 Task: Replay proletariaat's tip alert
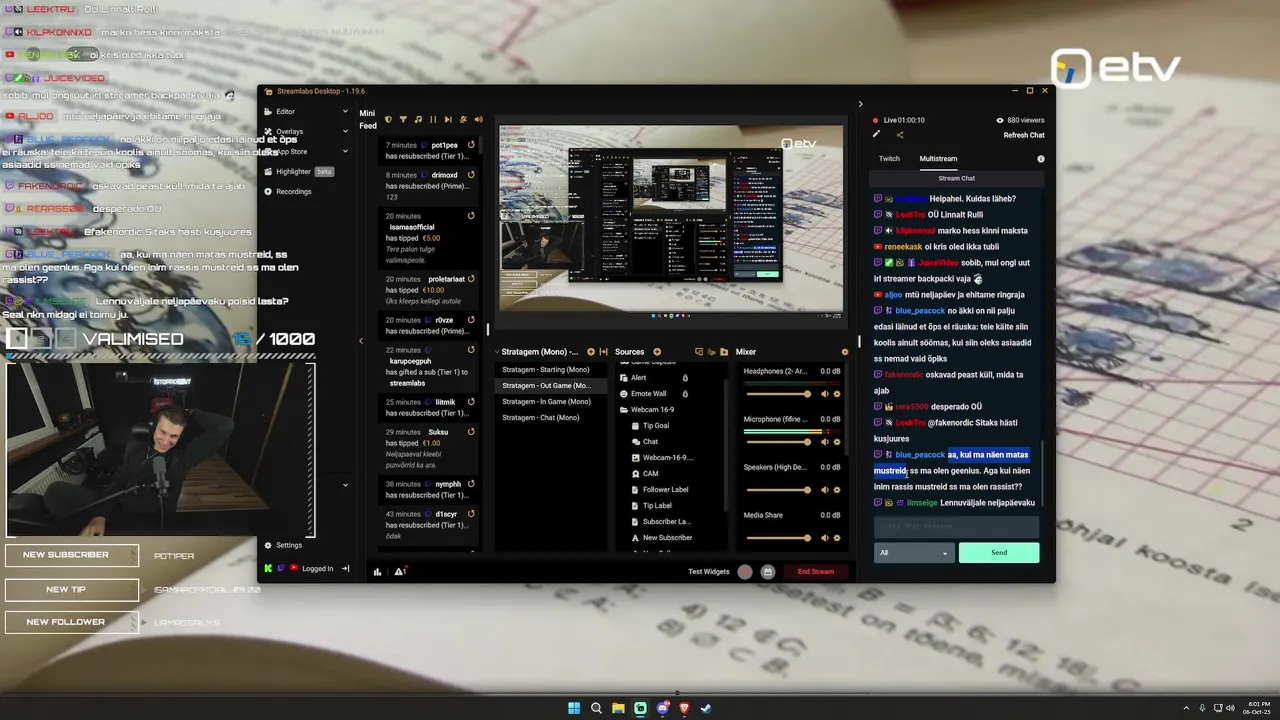pos(471,279)
